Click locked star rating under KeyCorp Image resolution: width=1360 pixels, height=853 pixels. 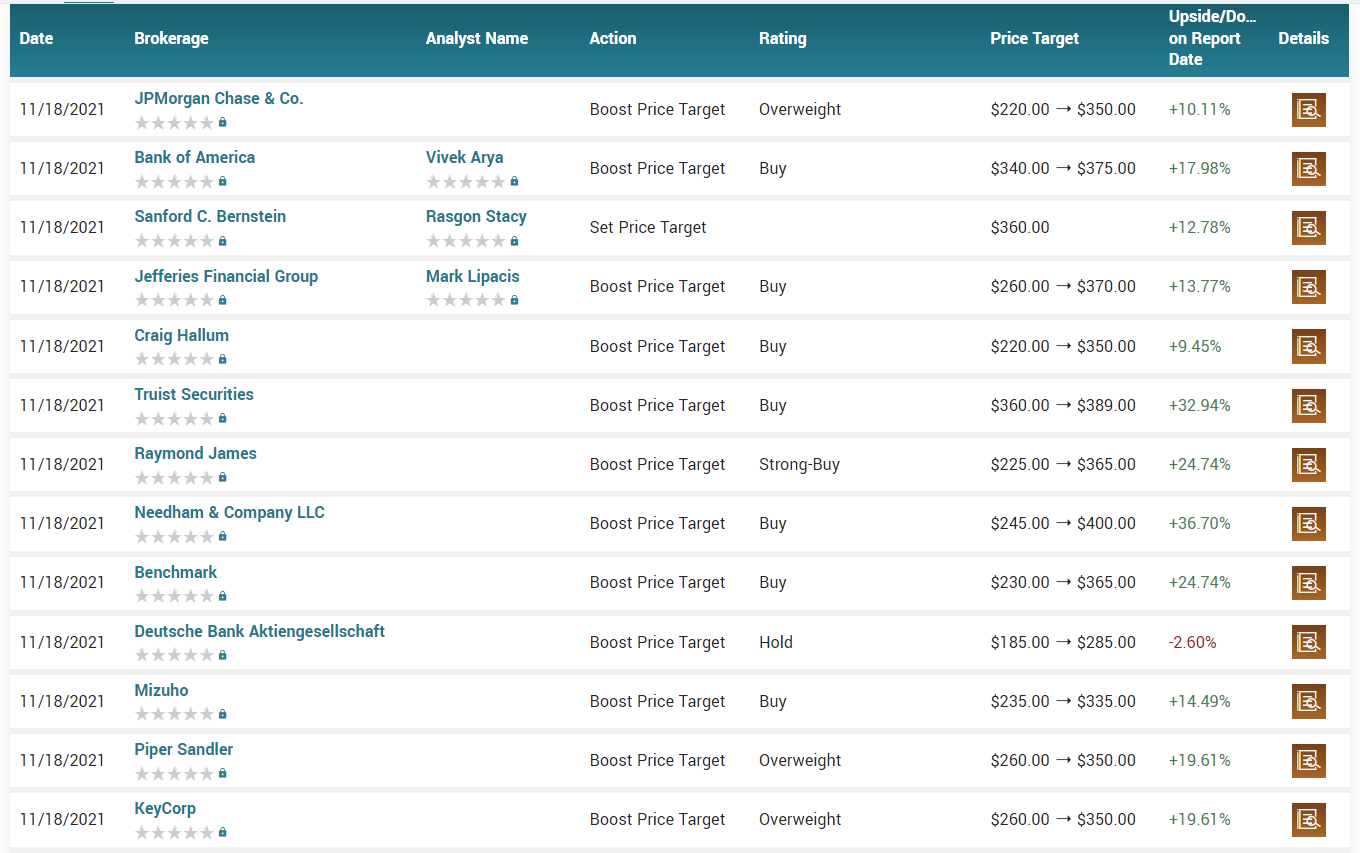(181, 832)
